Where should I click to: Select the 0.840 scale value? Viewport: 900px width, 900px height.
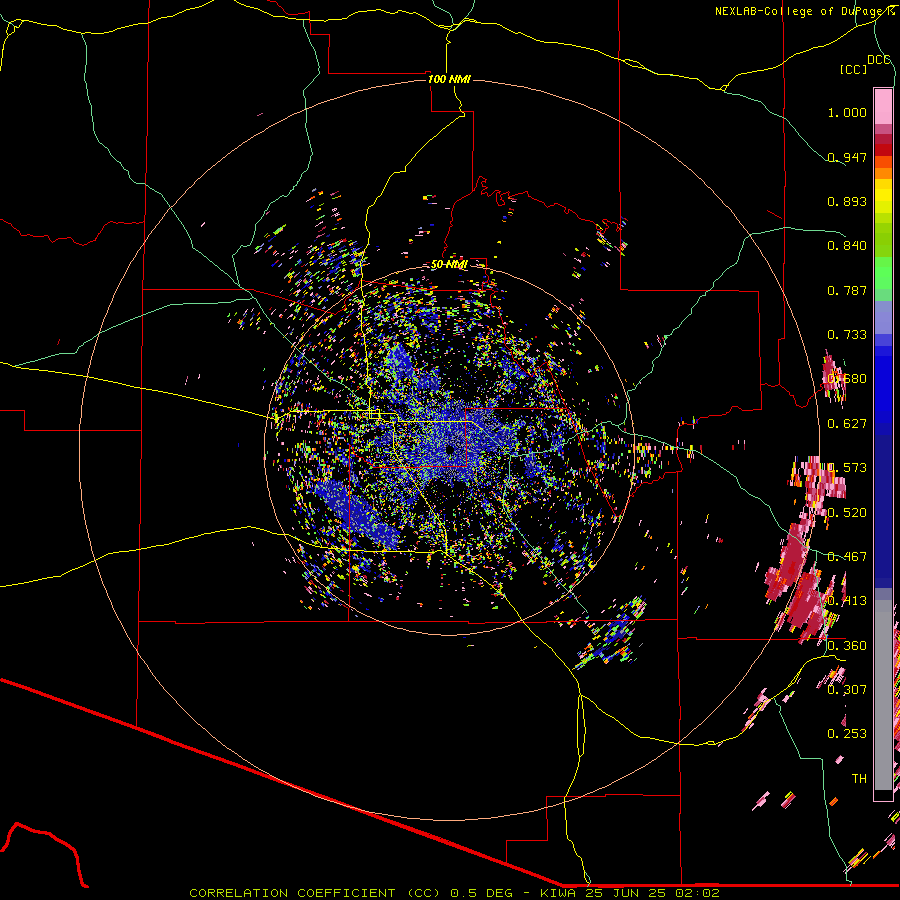847,246
